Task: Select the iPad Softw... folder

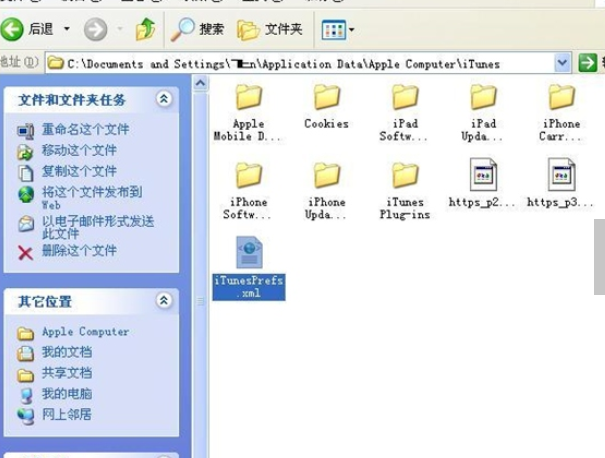Action: point(404,113)
